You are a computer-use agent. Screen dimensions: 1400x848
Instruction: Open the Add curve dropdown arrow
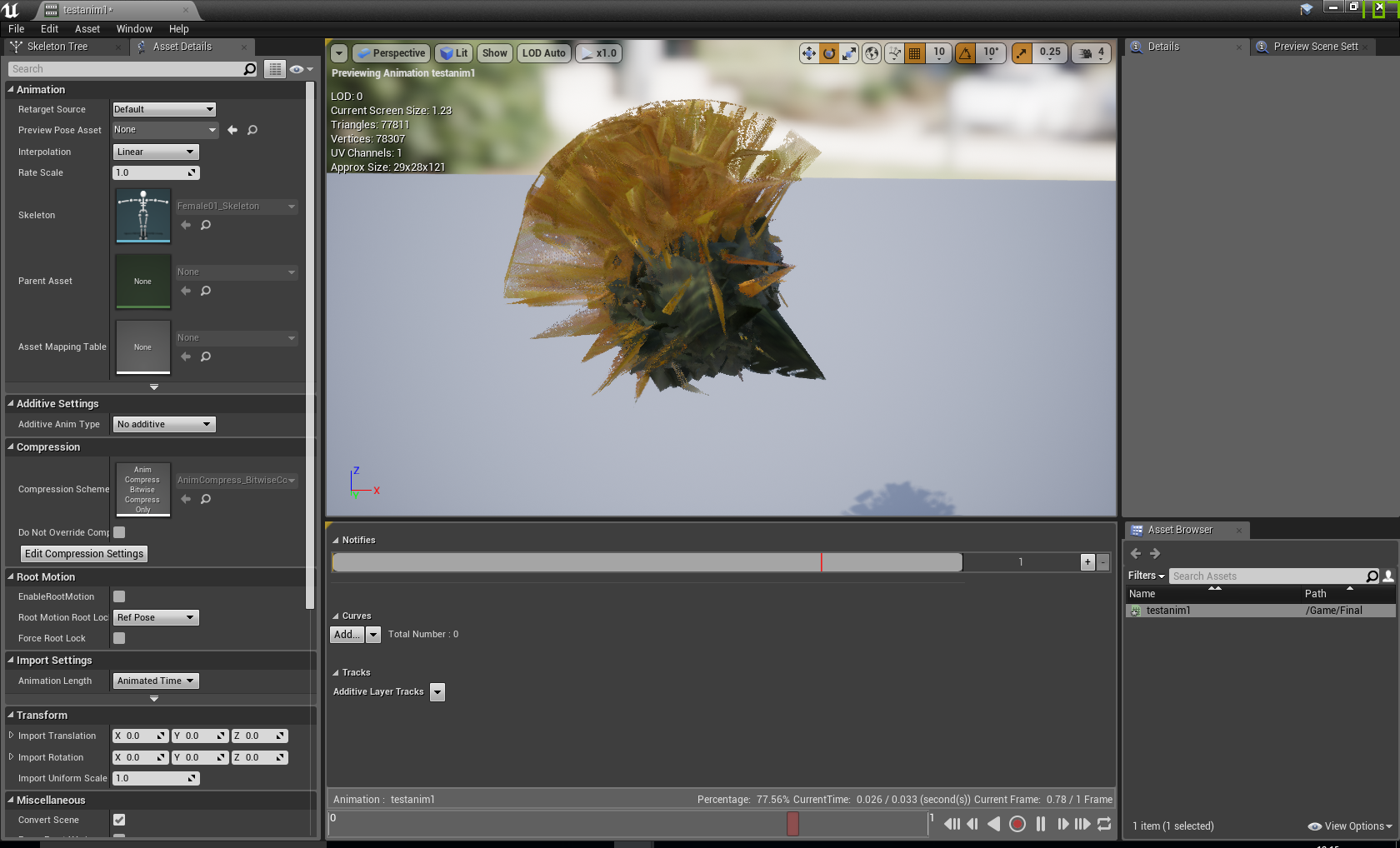373,635
